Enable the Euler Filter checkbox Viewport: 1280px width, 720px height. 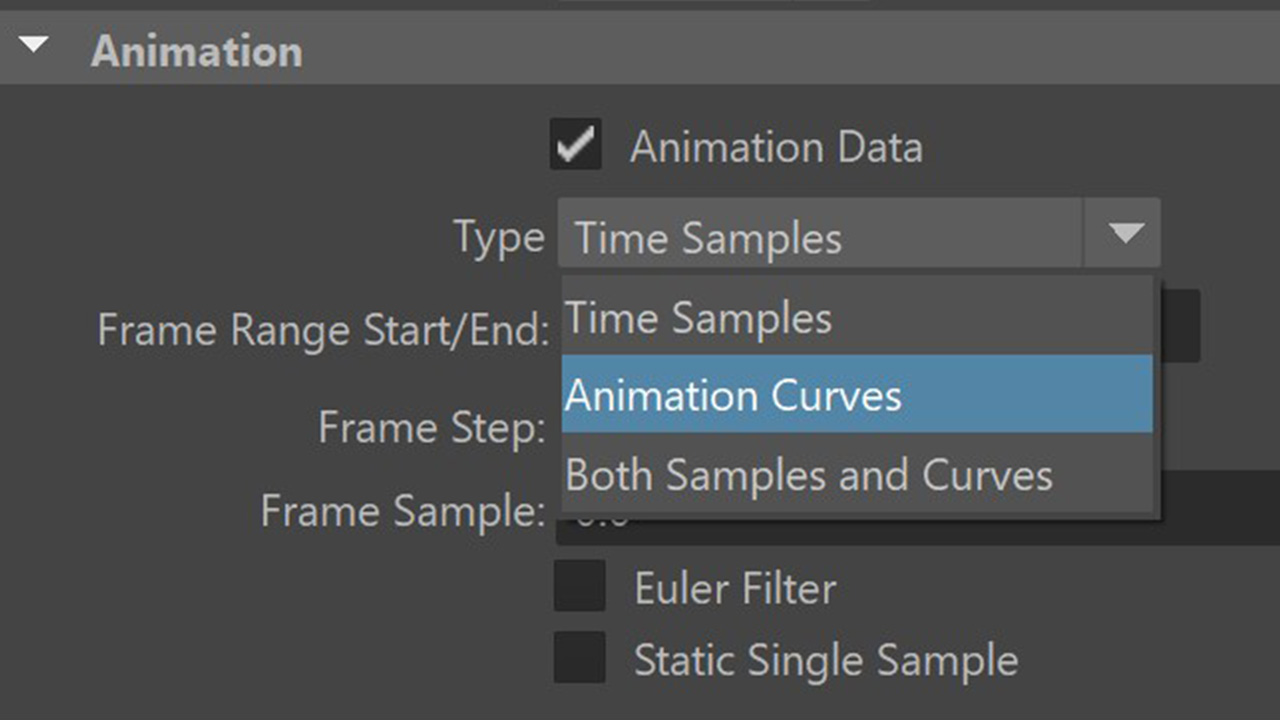tap(580, 586)
